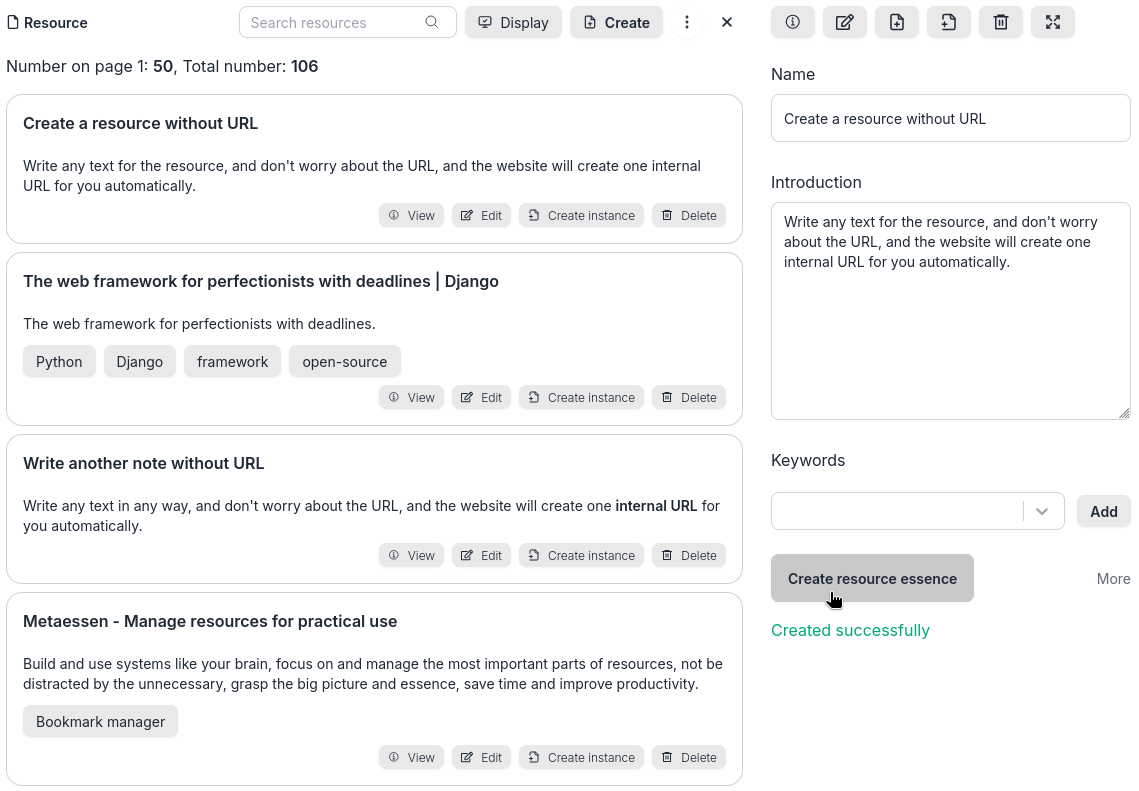Viewport: 1139px width, 791px height.
Task: Expand the More options link
Action: point(1113,579)
